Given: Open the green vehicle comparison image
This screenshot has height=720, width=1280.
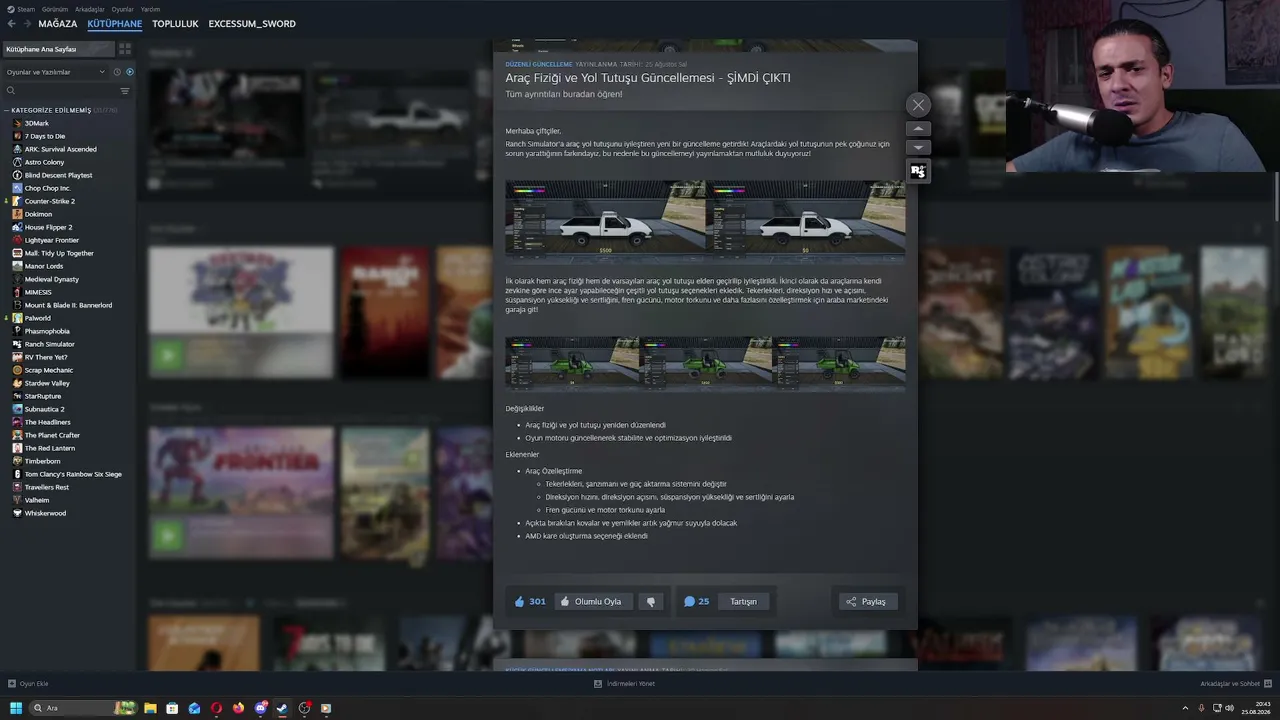Looking at the screenshot, I should coord(705,363).
